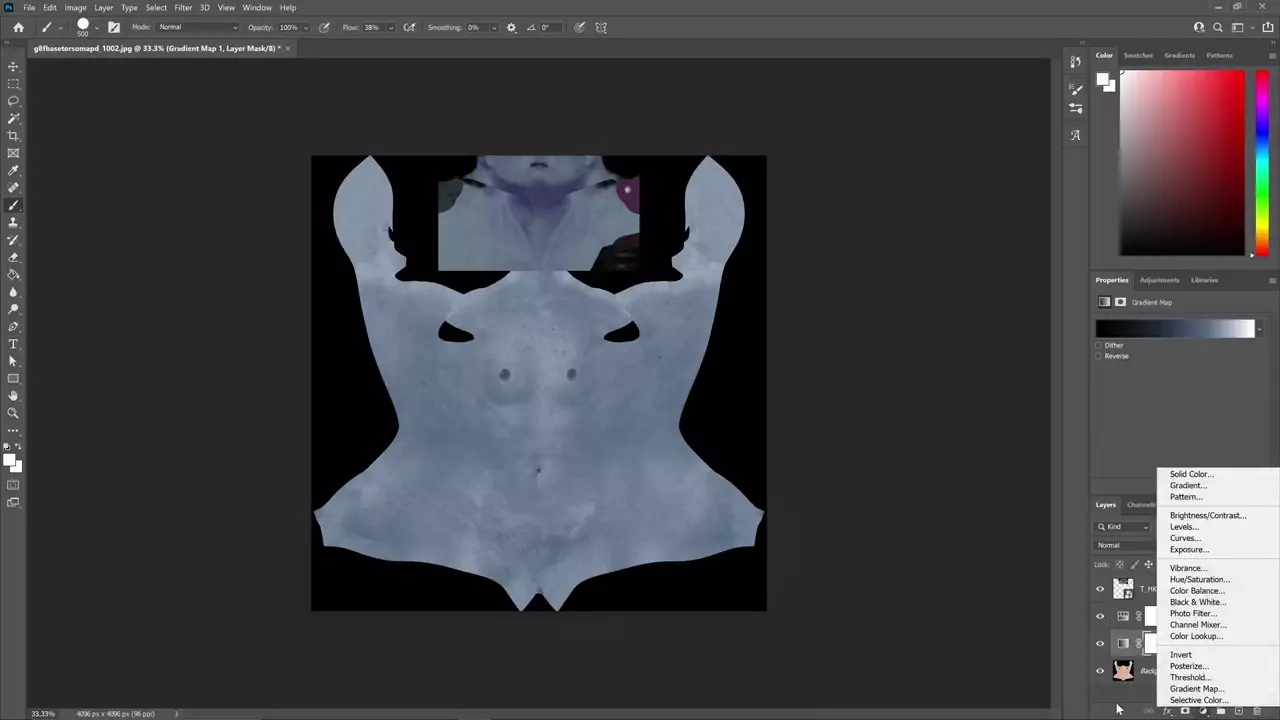The width and height of the screenshot is (1280, 720).
Task: Choose Hue/Saturation from adjustment menu
Action: click(1199, 579)
